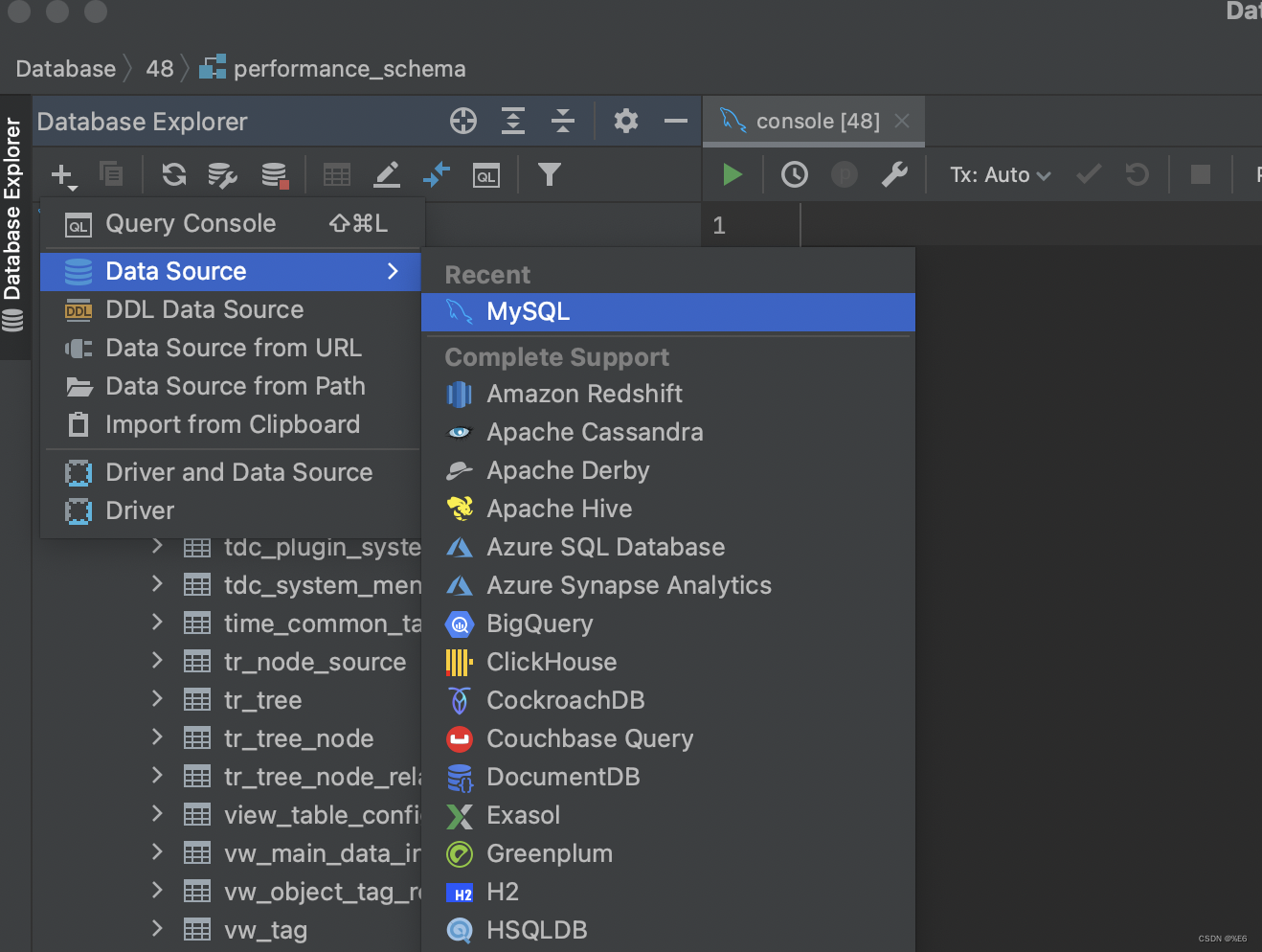The height and width of the screenshot is (952, 1262).
Task: Hide the Database Explorer panel
Action: [x=676, y=121]
